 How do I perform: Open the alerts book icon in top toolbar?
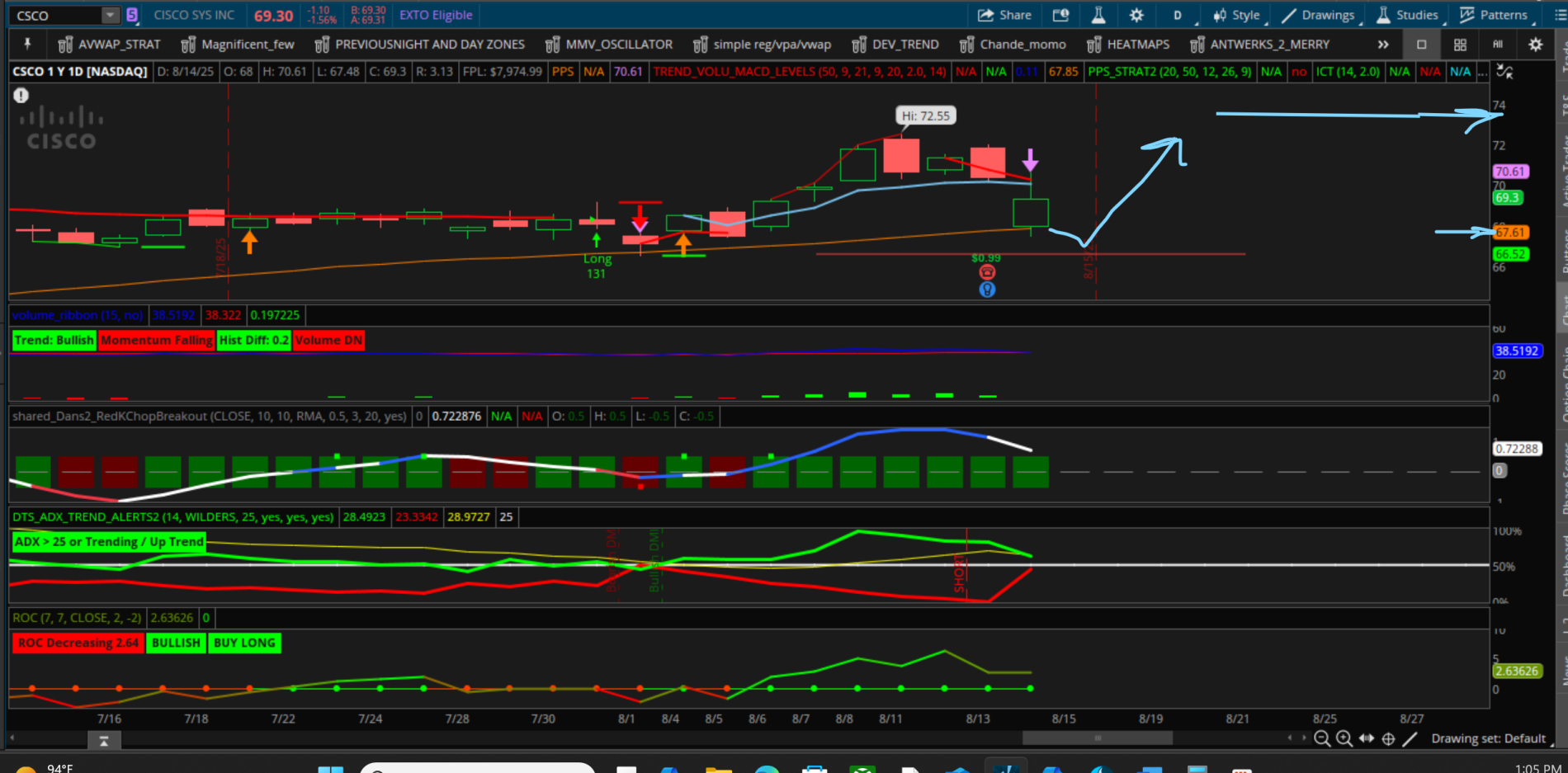1061,15
